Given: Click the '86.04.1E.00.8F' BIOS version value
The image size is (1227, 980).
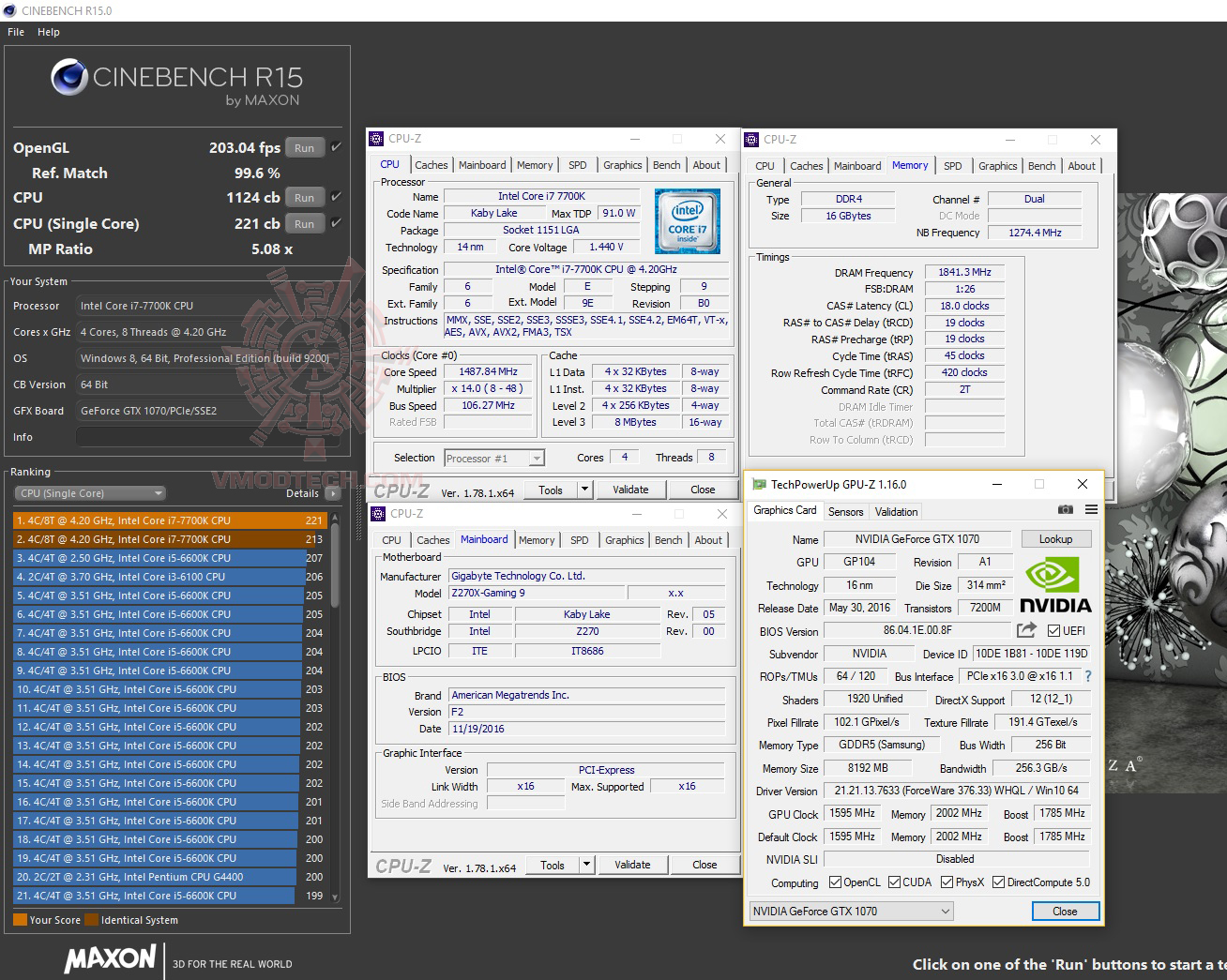Looking at the screenshot, I should (x=917, y=630).
